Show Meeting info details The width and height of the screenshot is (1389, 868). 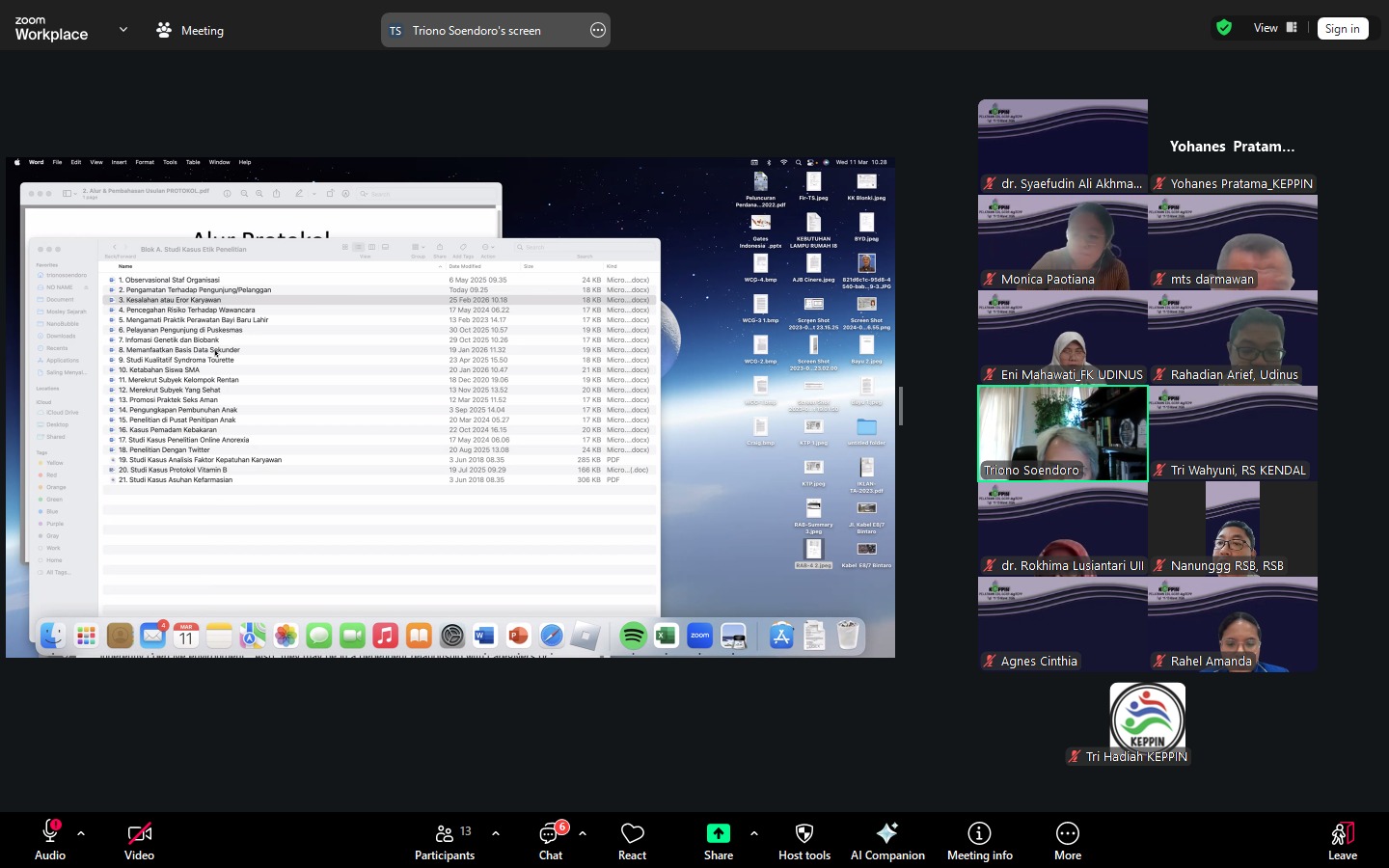pos(979,839)
